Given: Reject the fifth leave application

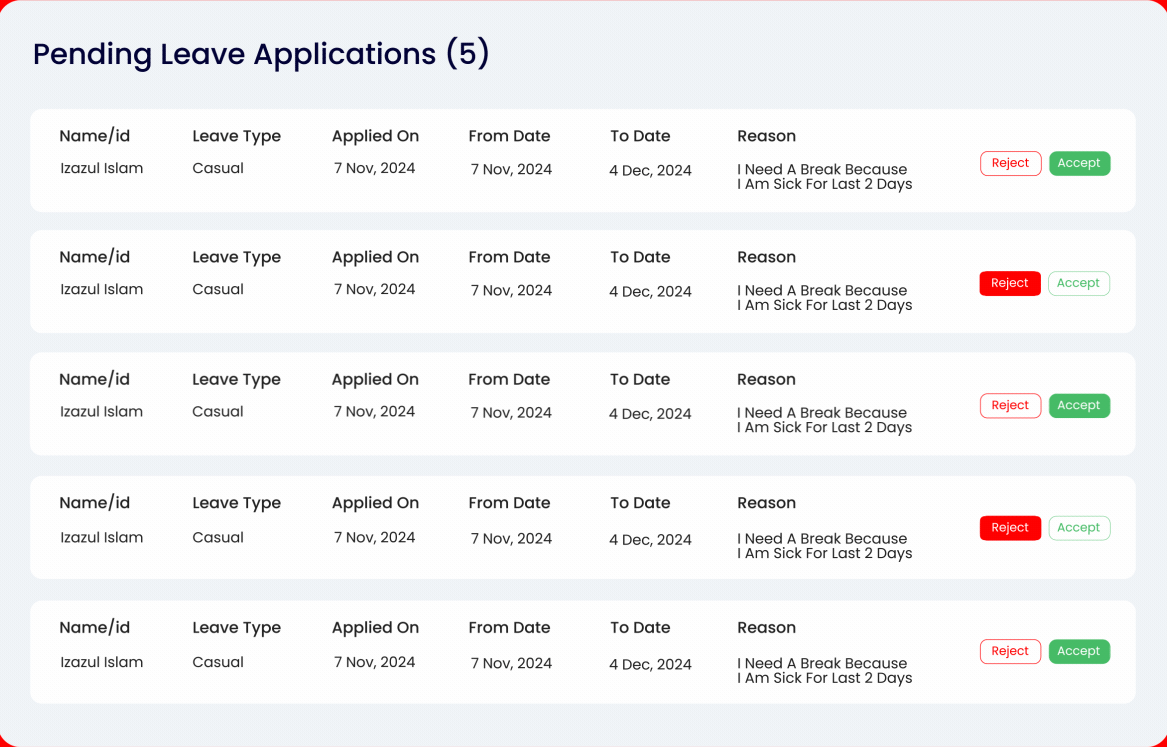Looking at the screenshot, I should [x=1010, y=652].
